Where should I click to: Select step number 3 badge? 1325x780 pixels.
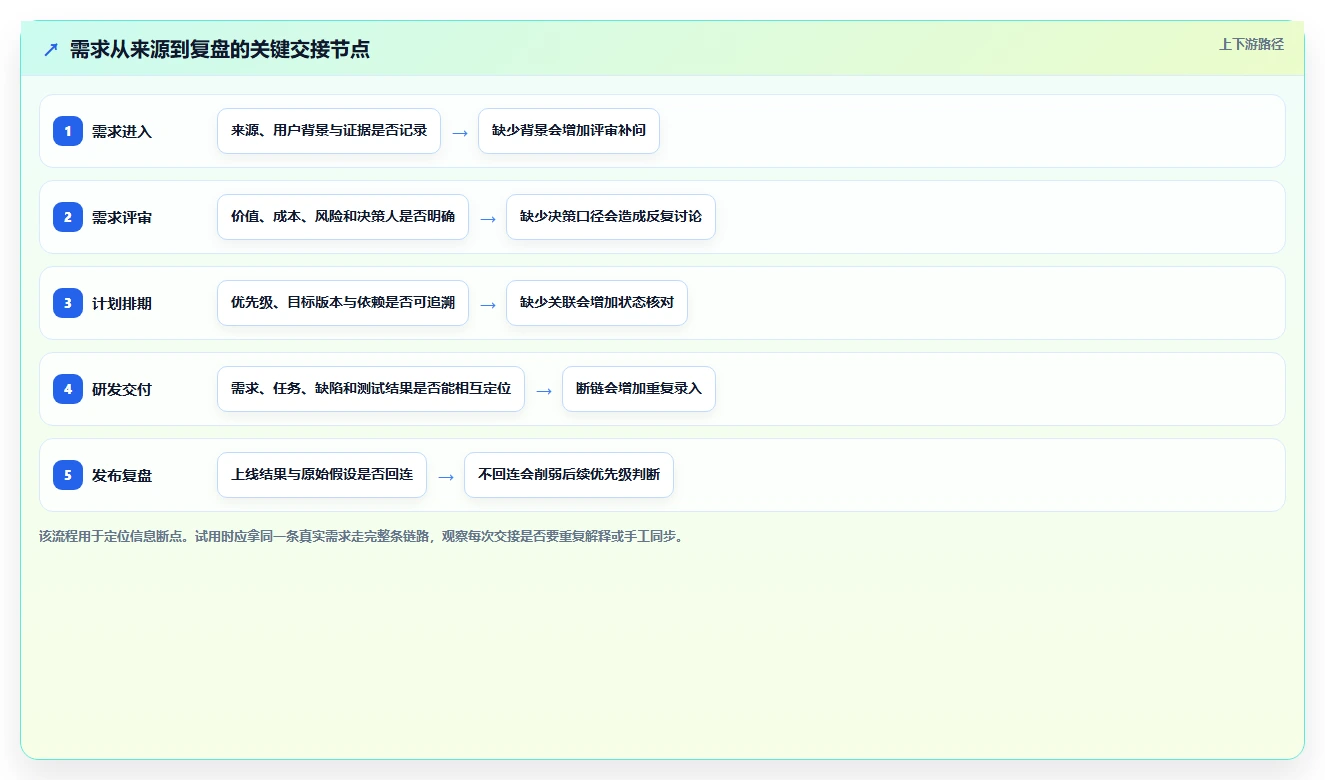(x=68, y=303)
